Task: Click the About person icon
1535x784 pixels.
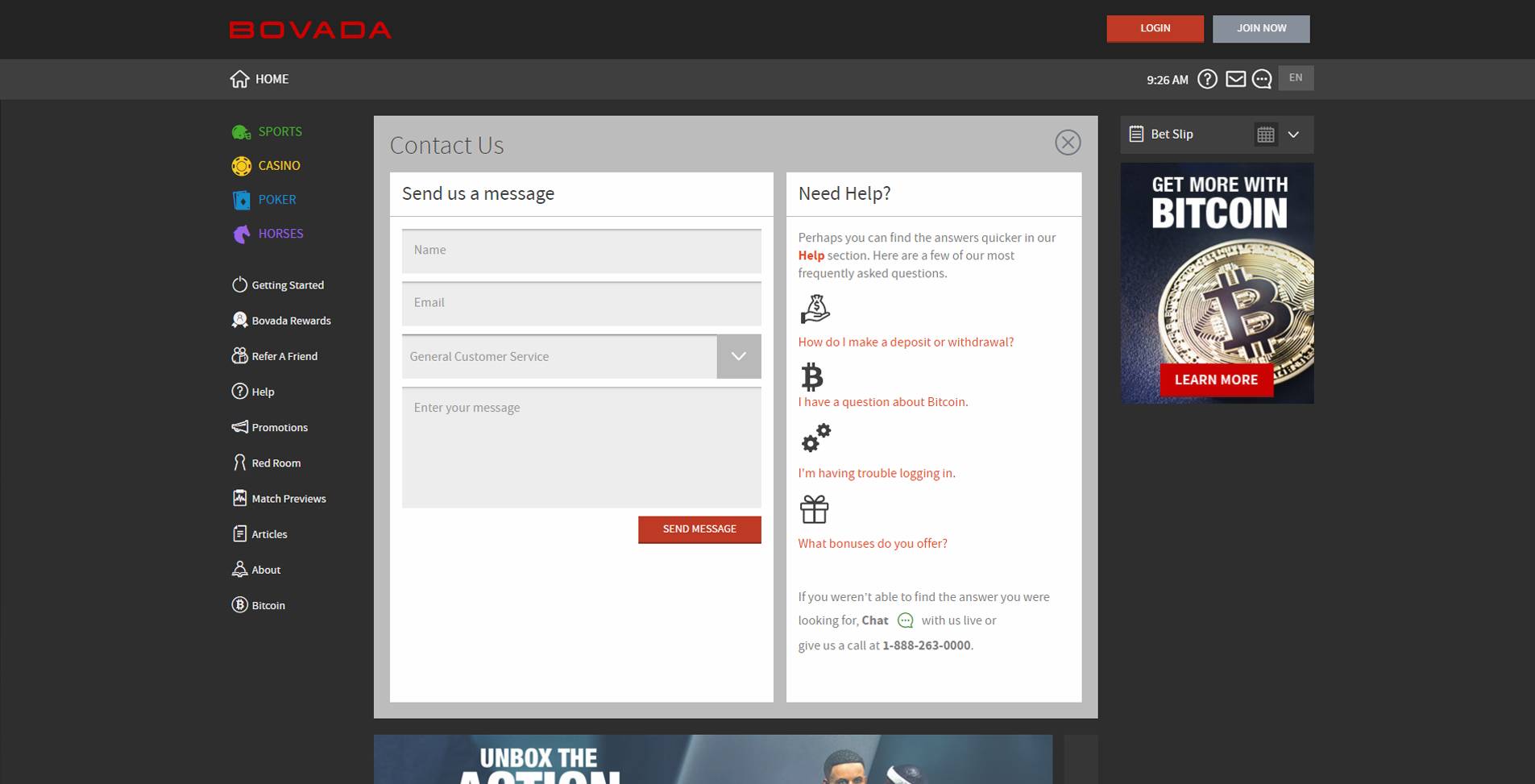Action: 239,569
